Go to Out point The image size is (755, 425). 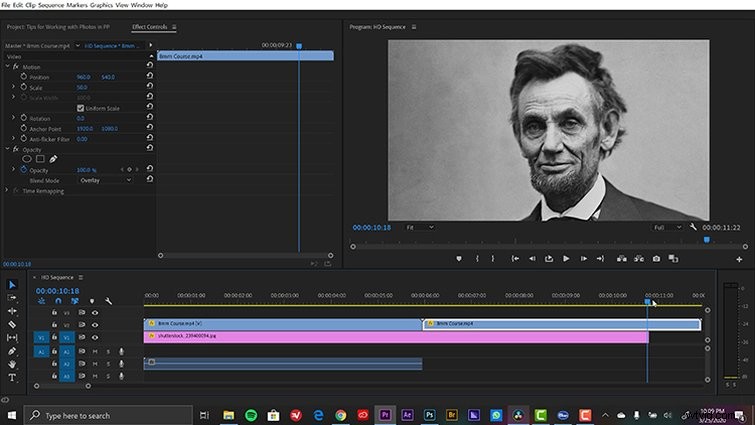600,258
